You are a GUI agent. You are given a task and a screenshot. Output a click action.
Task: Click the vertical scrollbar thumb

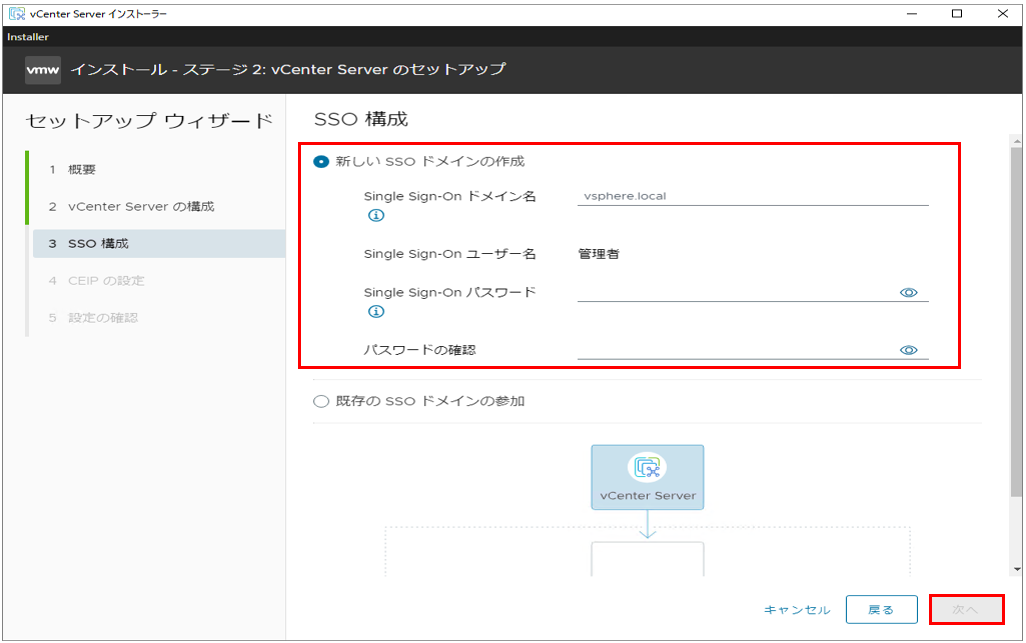[x=1016, y=322]
